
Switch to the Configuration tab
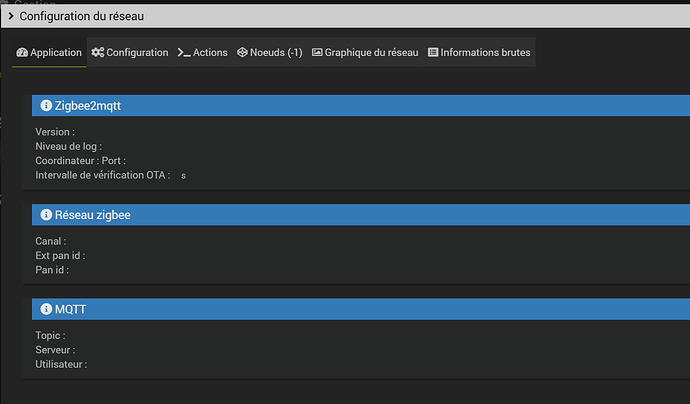click(x=137, y=53)
